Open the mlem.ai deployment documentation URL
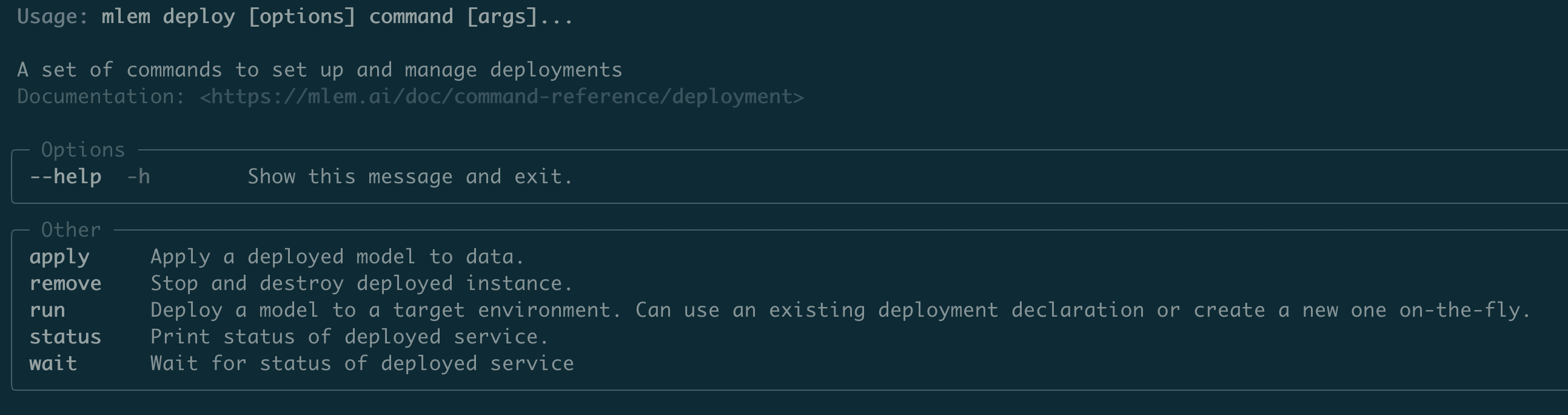The image size is (1568, 415). [501, 96]
